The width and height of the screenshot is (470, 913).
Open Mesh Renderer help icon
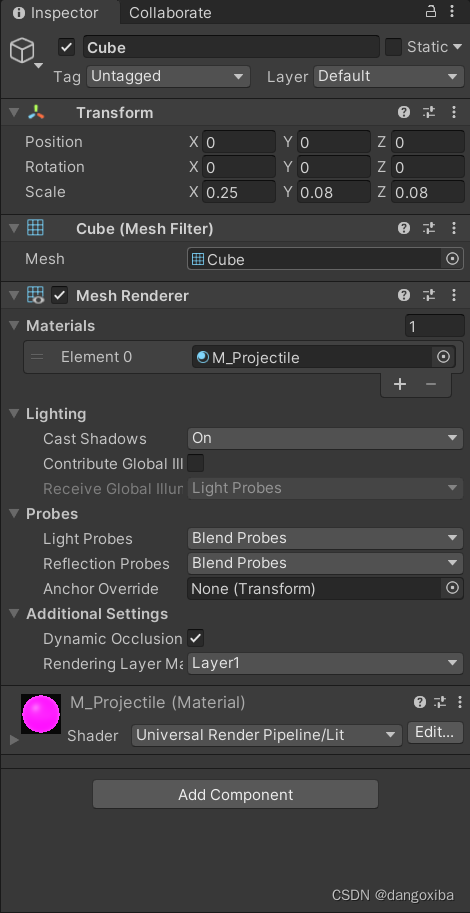click(404, 295)
